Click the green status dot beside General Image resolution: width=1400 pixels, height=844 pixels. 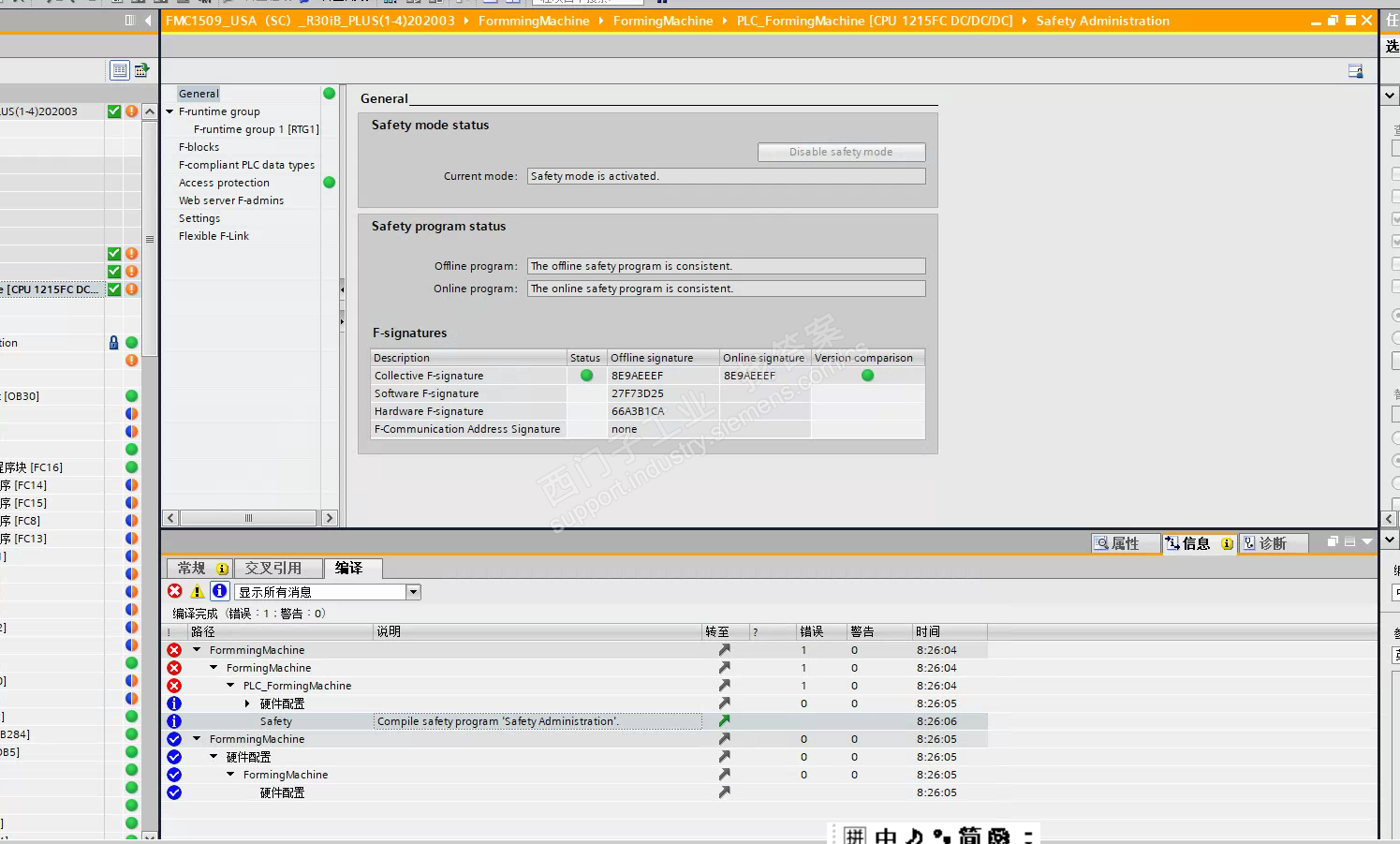point(330,94)
